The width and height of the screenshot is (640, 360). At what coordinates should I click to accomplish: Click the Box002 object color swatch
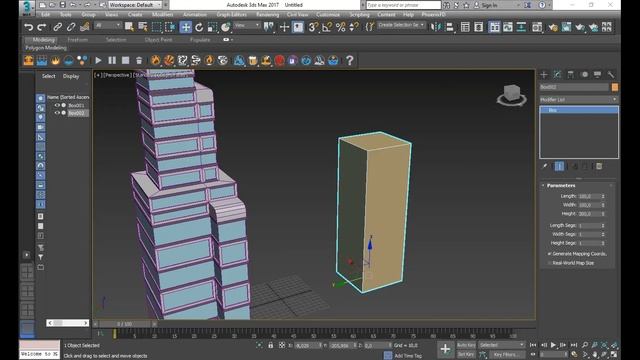(x=614, y=87)
